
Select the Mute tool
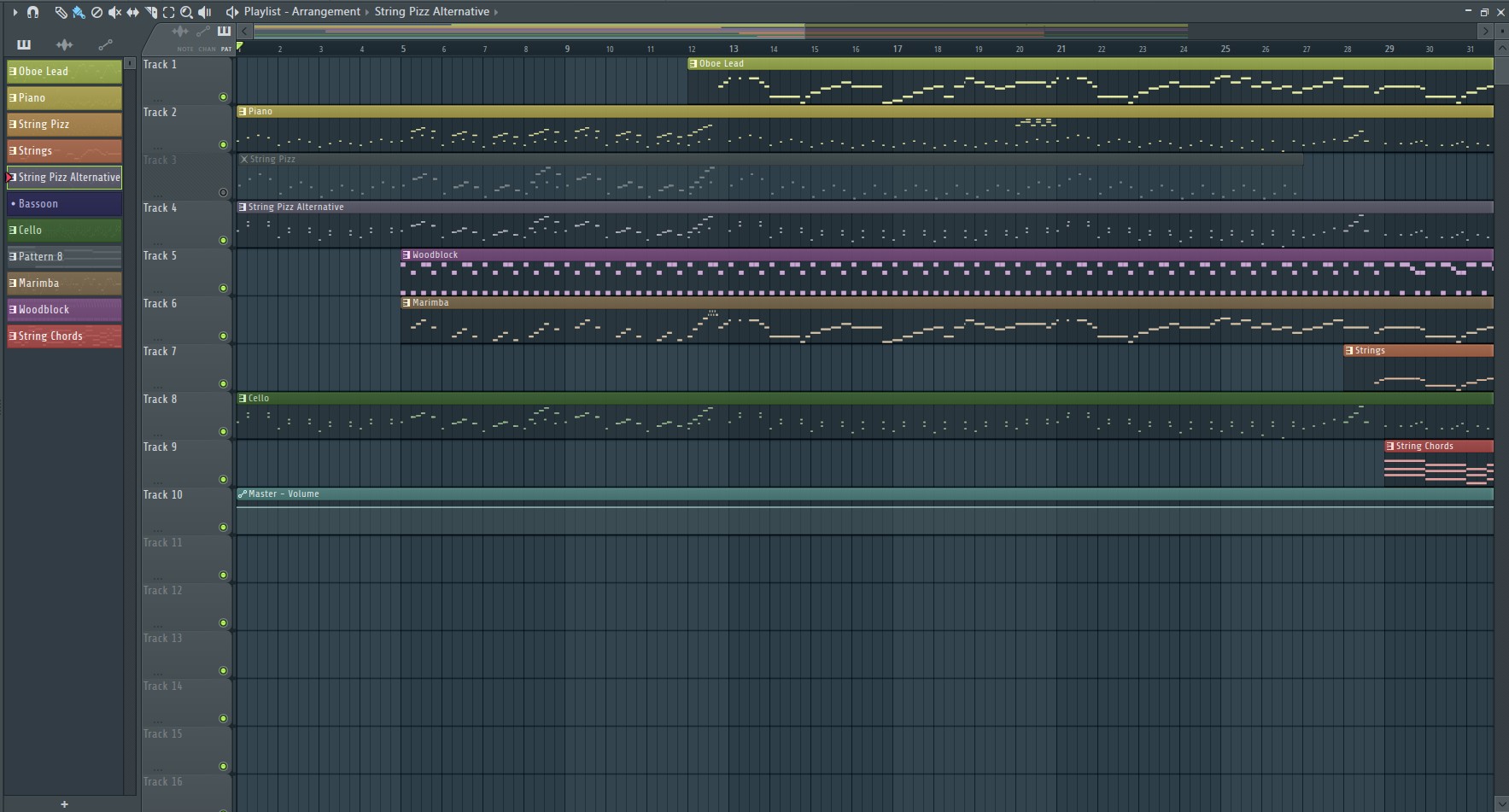point(114,12)
